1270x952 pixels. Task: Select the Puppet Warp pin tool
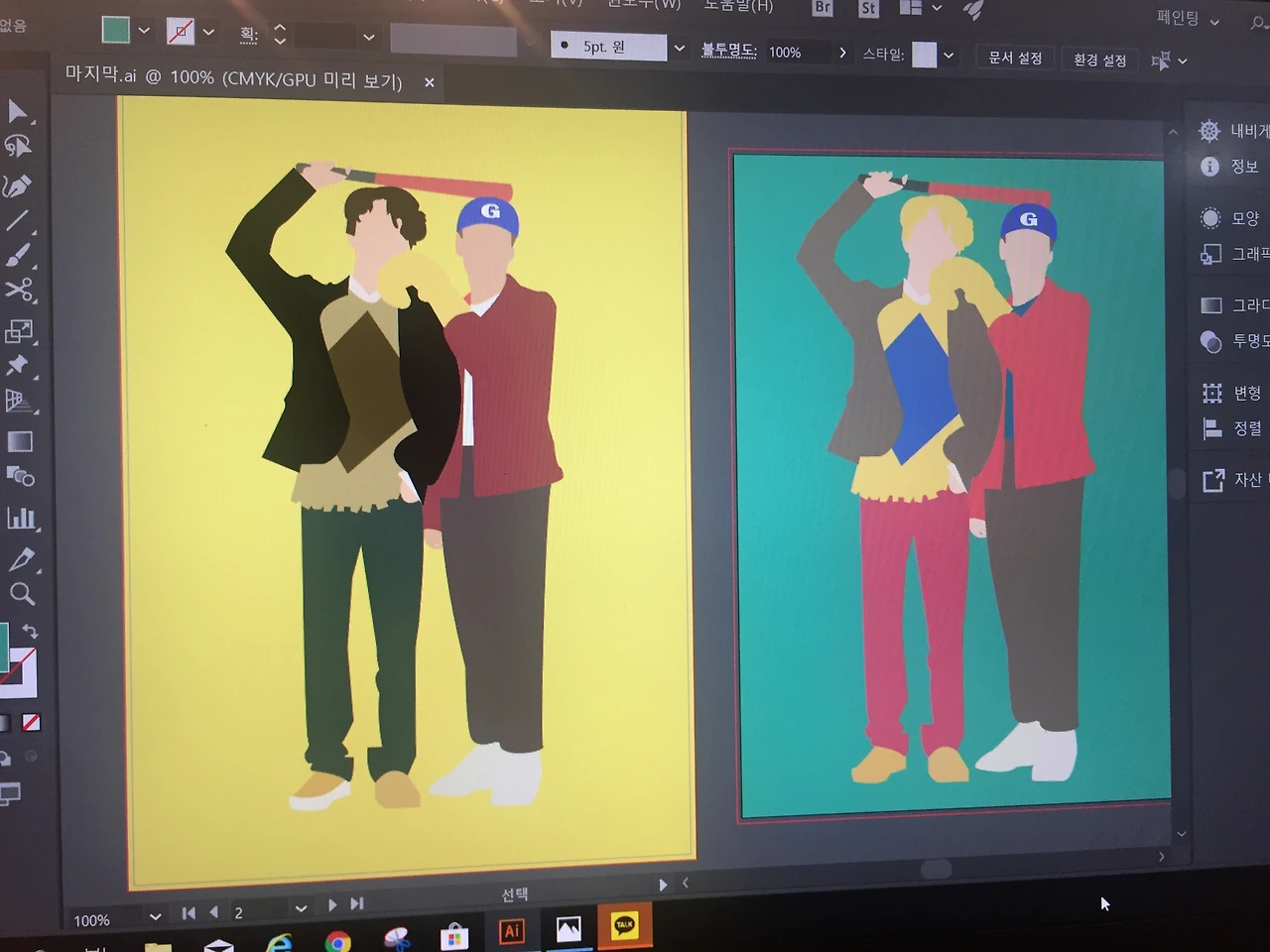point(18,365)
